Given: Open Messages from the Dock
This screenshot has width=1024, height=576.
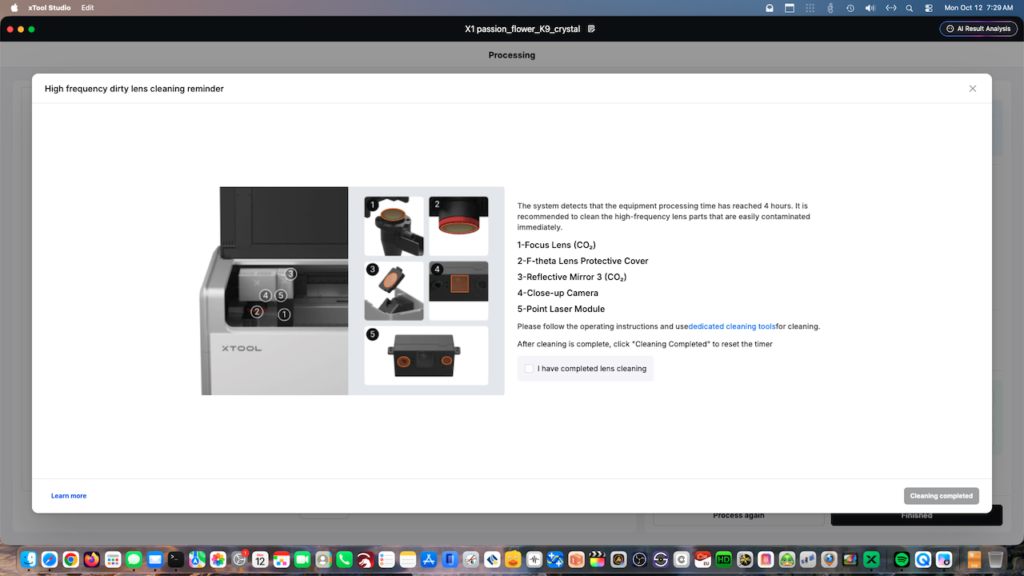Looking at the screenshot, I should click(134, 560).
